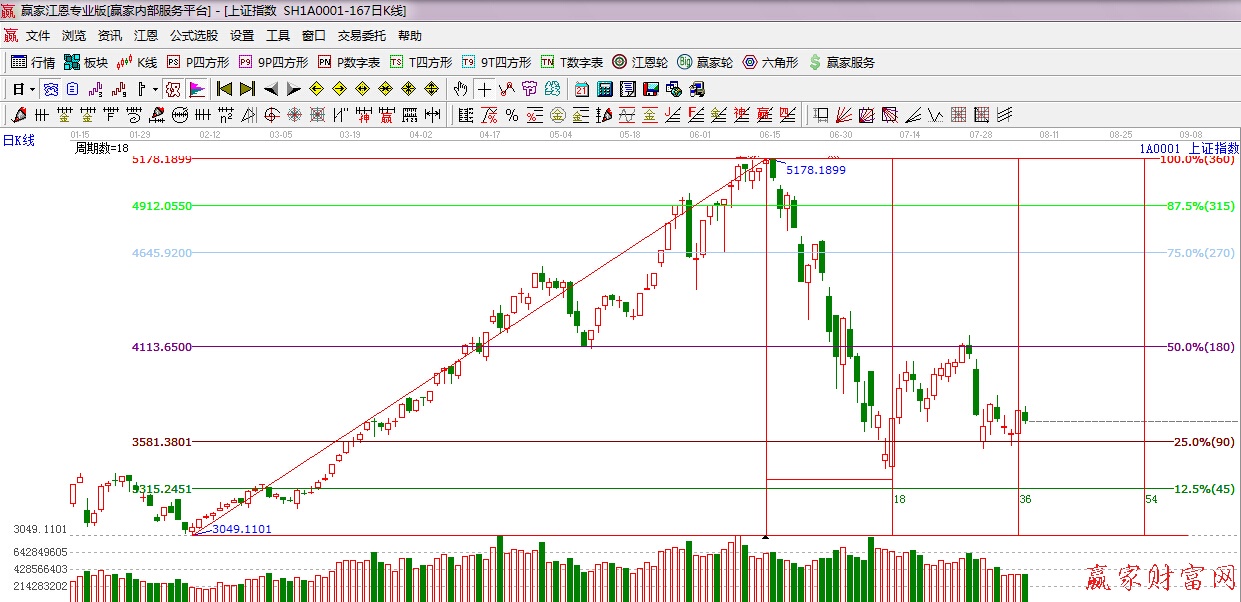The width and height of the screenshot is (1241, 602).
Task: Click the 行情 quotes button
Action: pyautogui.click(x=33, y=62)
